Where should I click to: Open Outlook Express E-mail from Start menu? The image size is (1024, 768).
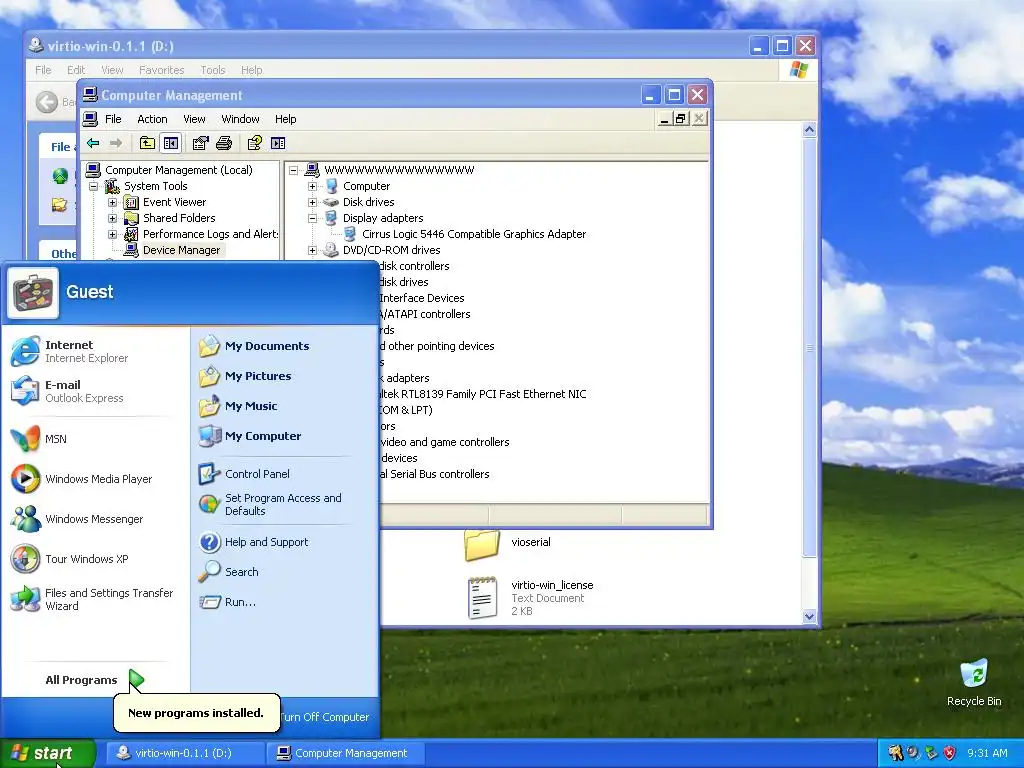click(x=92, y=391)
